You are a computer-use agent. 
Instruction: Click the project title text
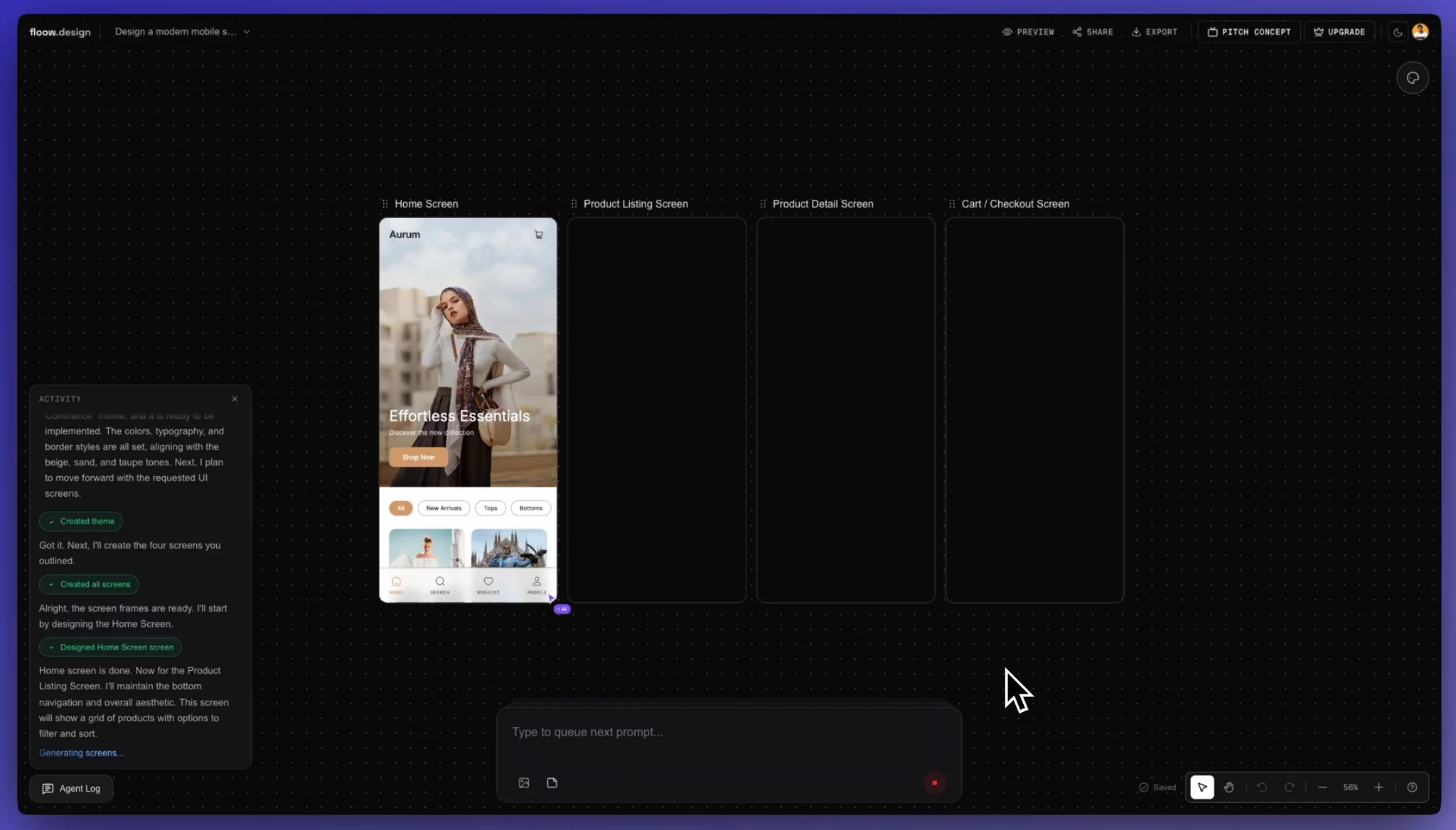pyautogui.click(x=176, y=32)
